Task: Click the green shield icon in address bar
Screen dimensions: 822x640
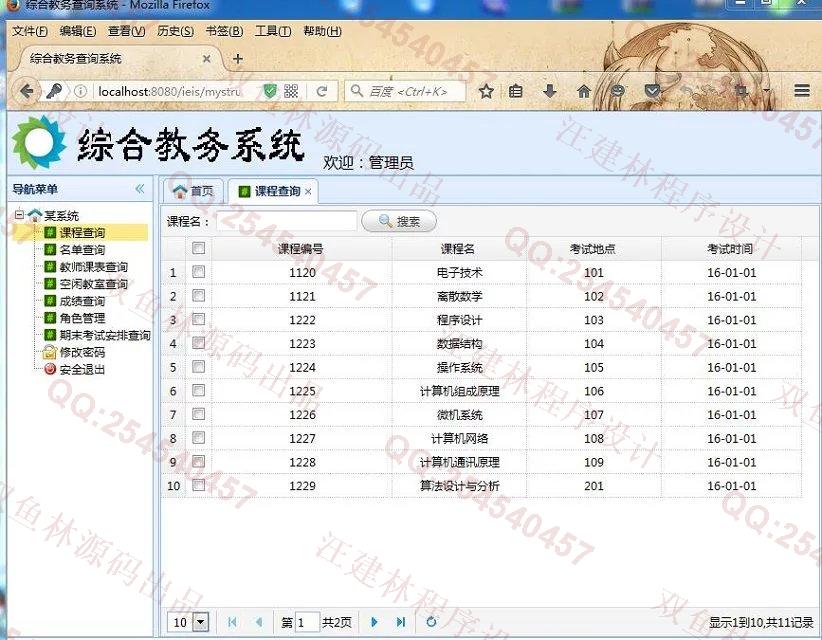Action: [269, 91]
